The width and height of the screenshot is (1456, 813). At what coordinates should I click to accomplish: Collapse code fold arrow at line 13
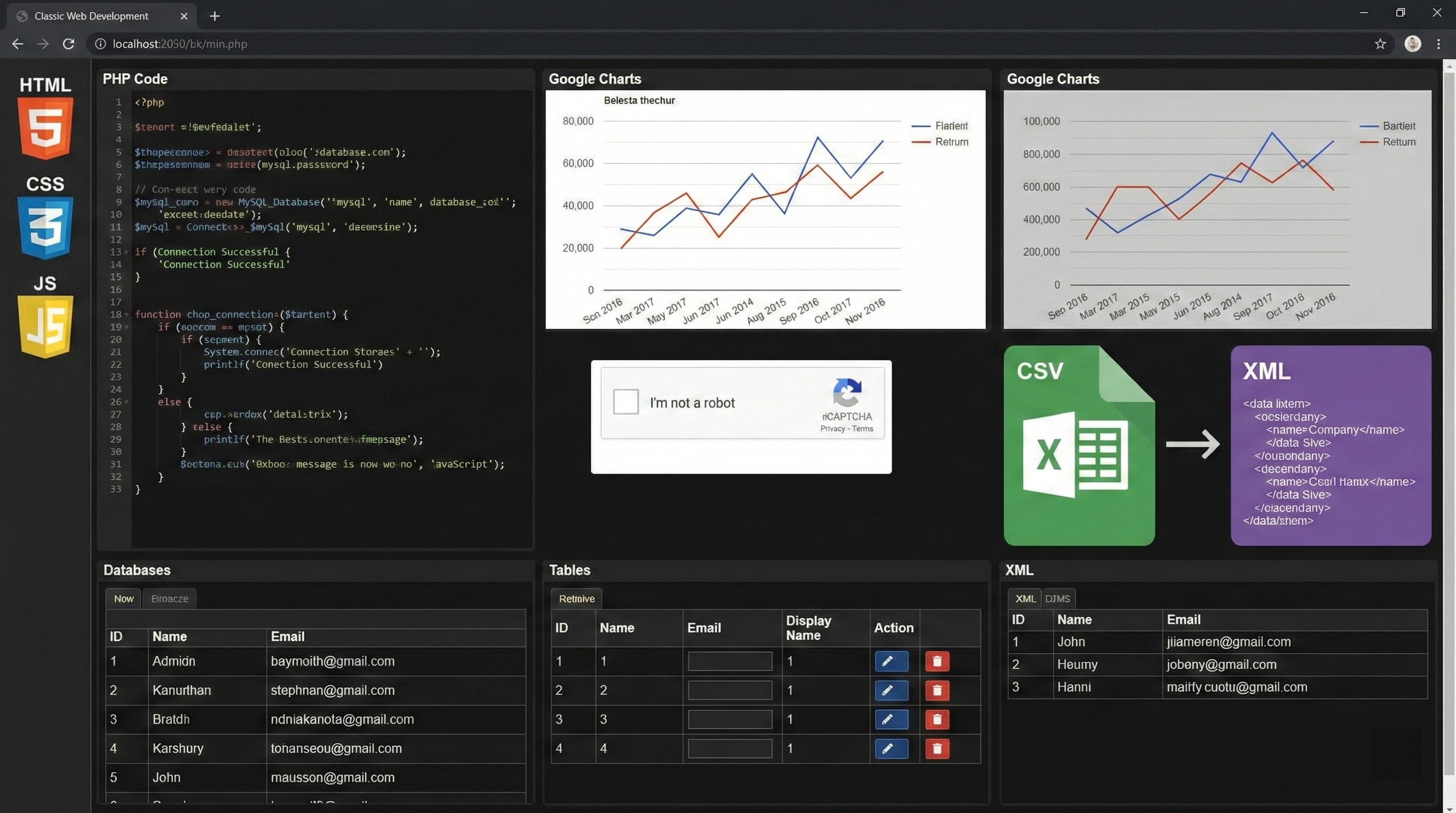pos(126,252)
